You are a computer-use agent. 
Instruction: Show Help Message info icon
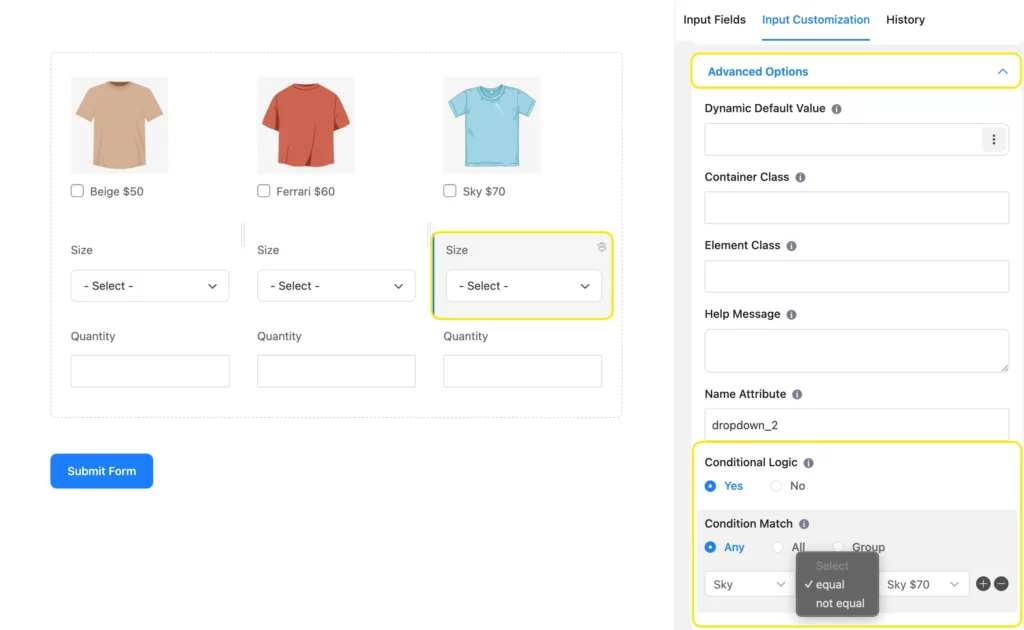(792, 315)
